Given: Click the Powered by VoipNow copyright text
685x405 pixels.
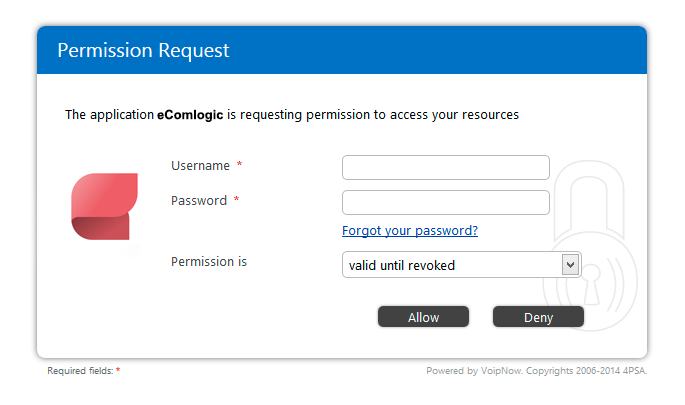Looking at the screenshot, I should click(536, 371).
